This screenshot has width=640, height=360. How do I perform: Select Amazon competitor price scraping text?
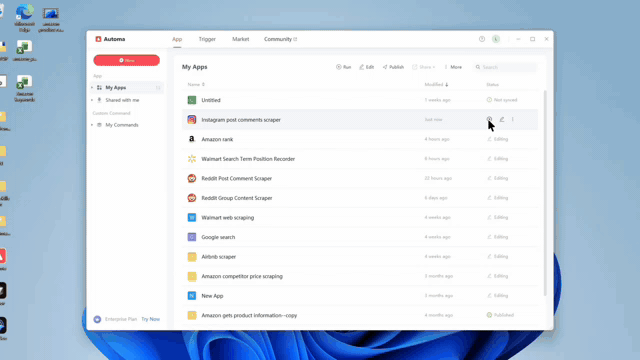tap(242, 276)
